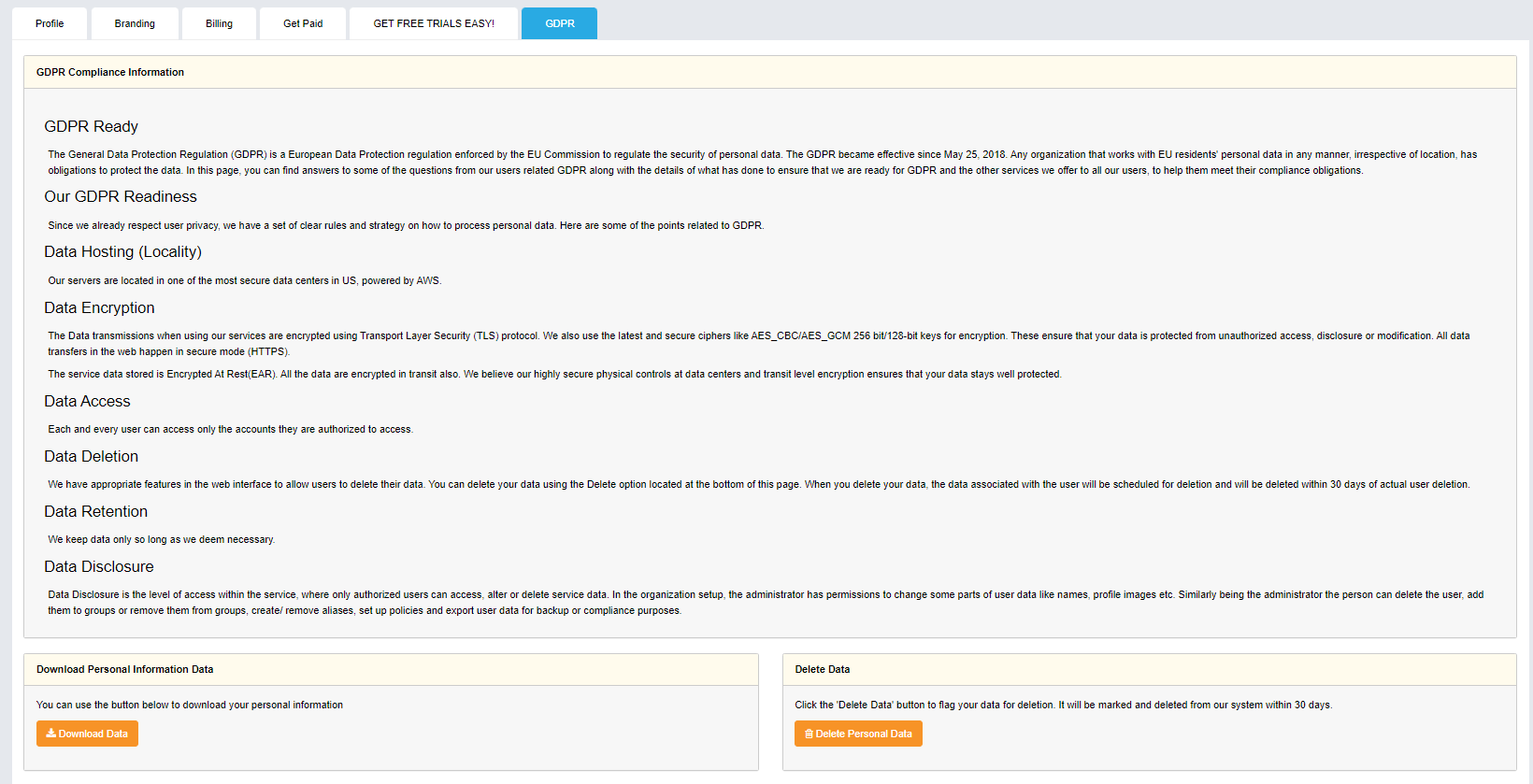
Task: Open the GET FREE TRIALS EASY! tab
Action: pyautogui.click(x=434, y=23)
